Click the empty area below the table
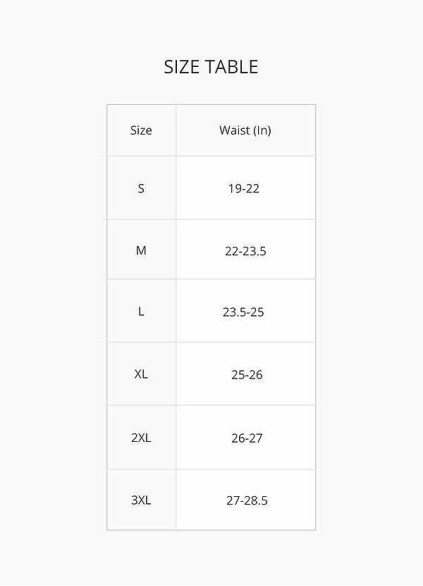 click(x=211, y=558)
